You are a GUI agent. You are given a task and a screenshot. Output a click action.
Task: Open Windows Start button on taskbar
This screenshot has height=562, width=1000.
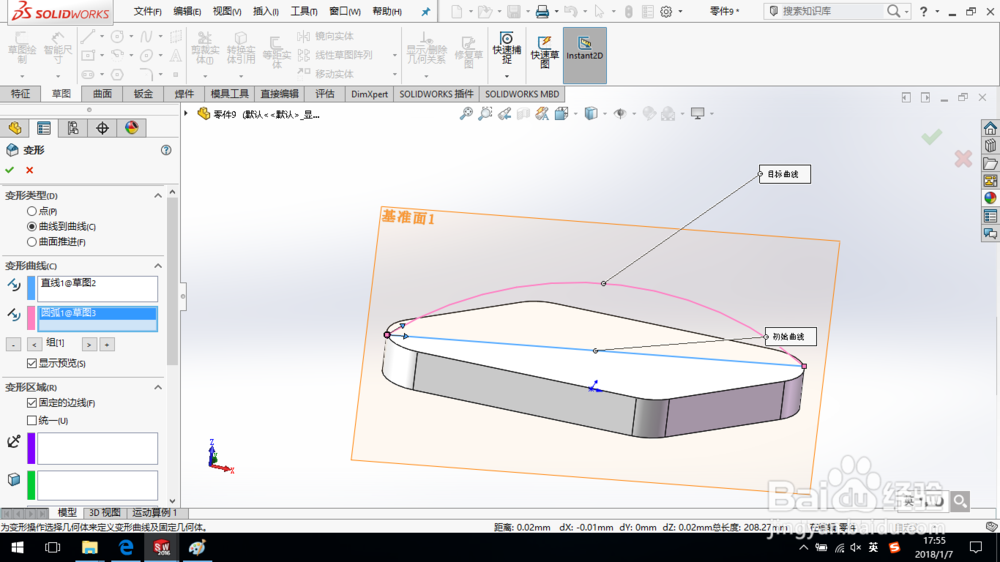tap(17, 547)
